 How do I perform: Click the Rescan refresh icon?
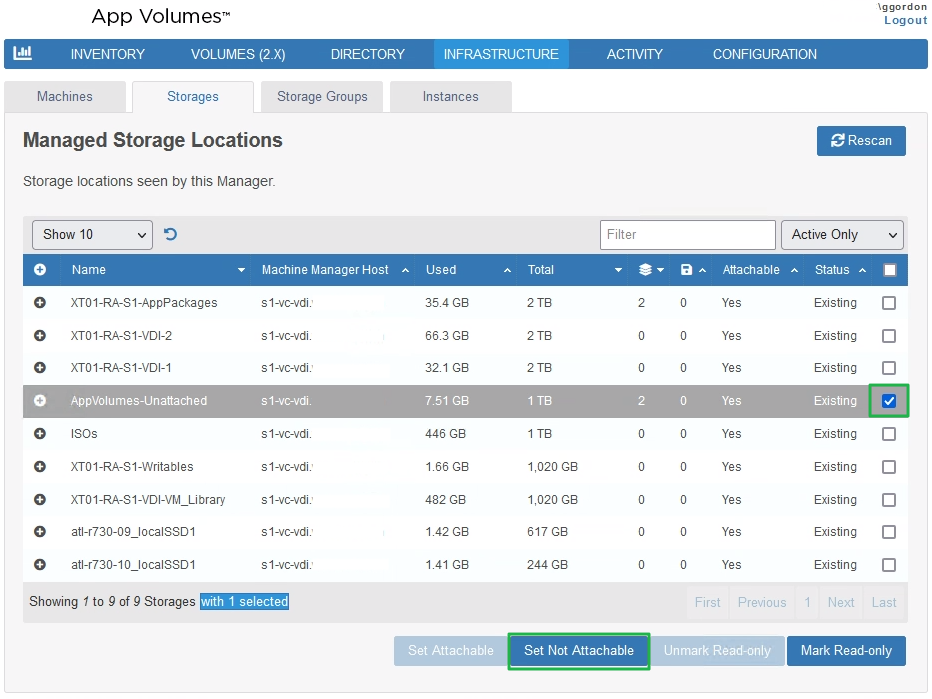(x=837, y=141)
